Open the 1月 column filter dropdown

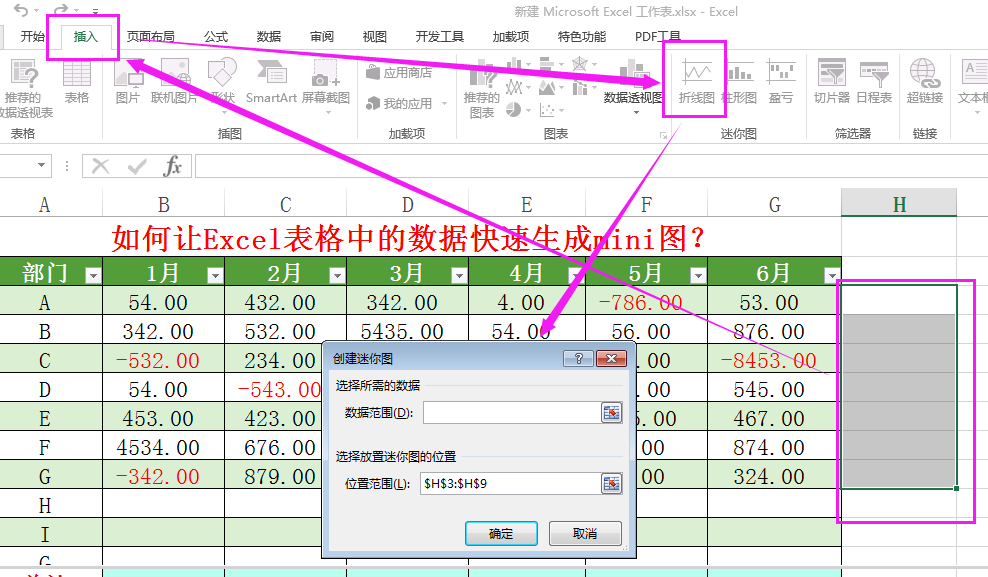215,275
